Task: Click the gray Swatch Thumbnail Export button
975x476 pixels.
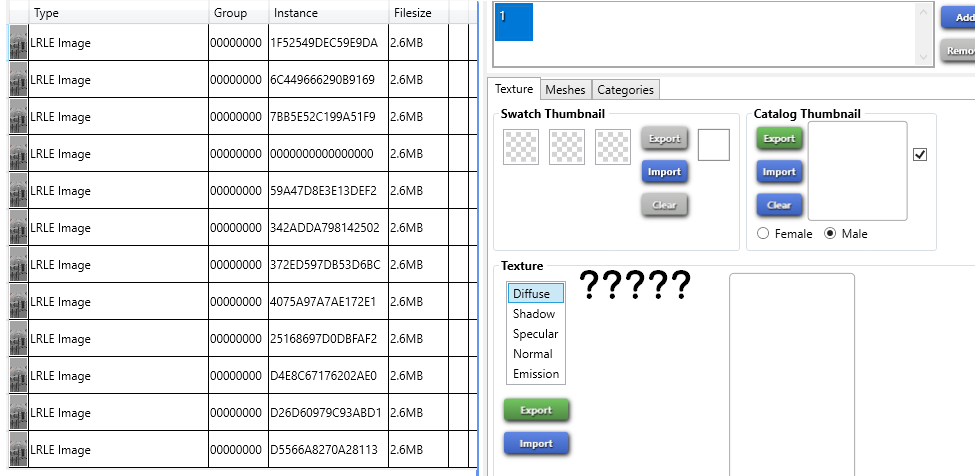Action: coord(665,139)
